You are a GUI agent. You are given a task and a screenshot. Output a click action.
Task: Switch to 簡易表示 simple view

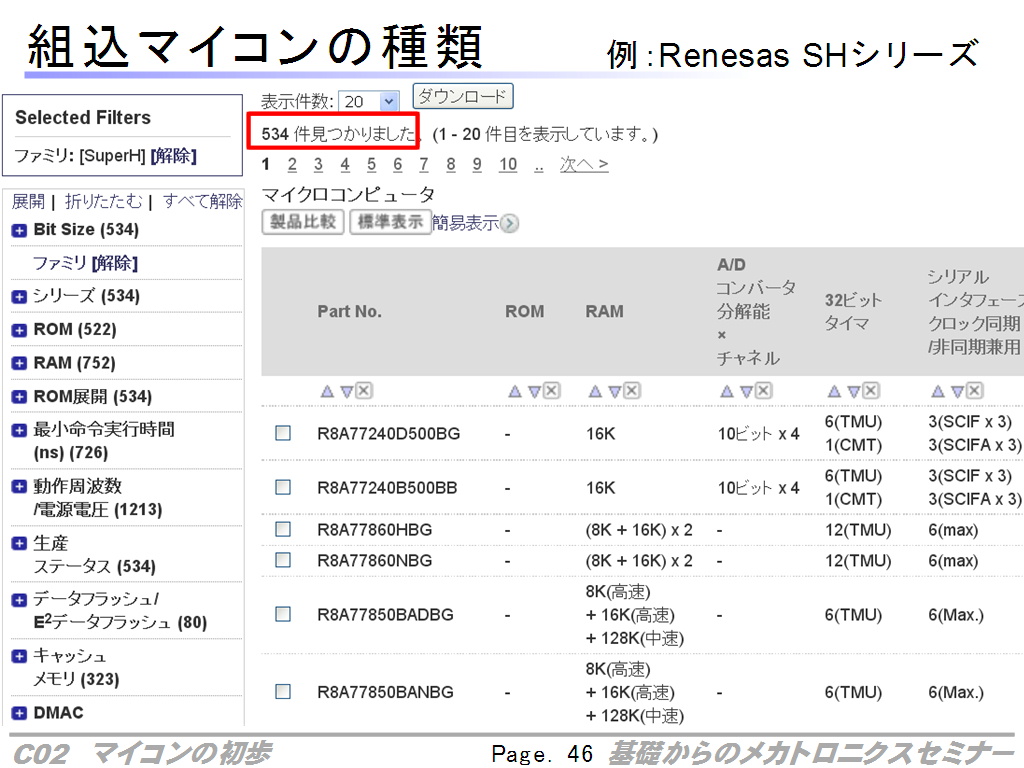pyautogui.click(x=465, y=223)
